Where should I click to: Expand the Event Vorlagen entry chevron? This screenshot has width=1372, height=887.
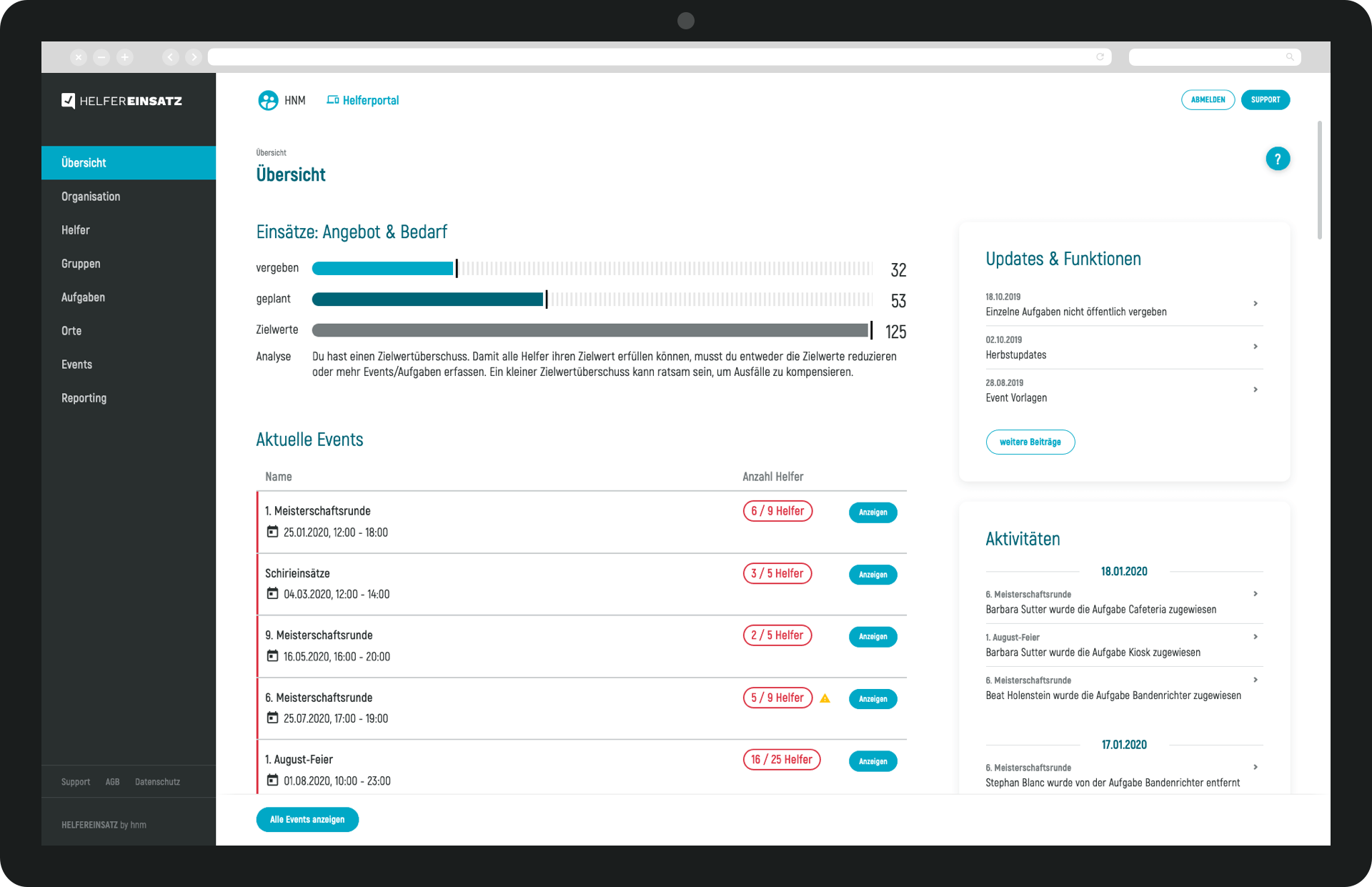pyautogui.click(x=1256, y=390)
